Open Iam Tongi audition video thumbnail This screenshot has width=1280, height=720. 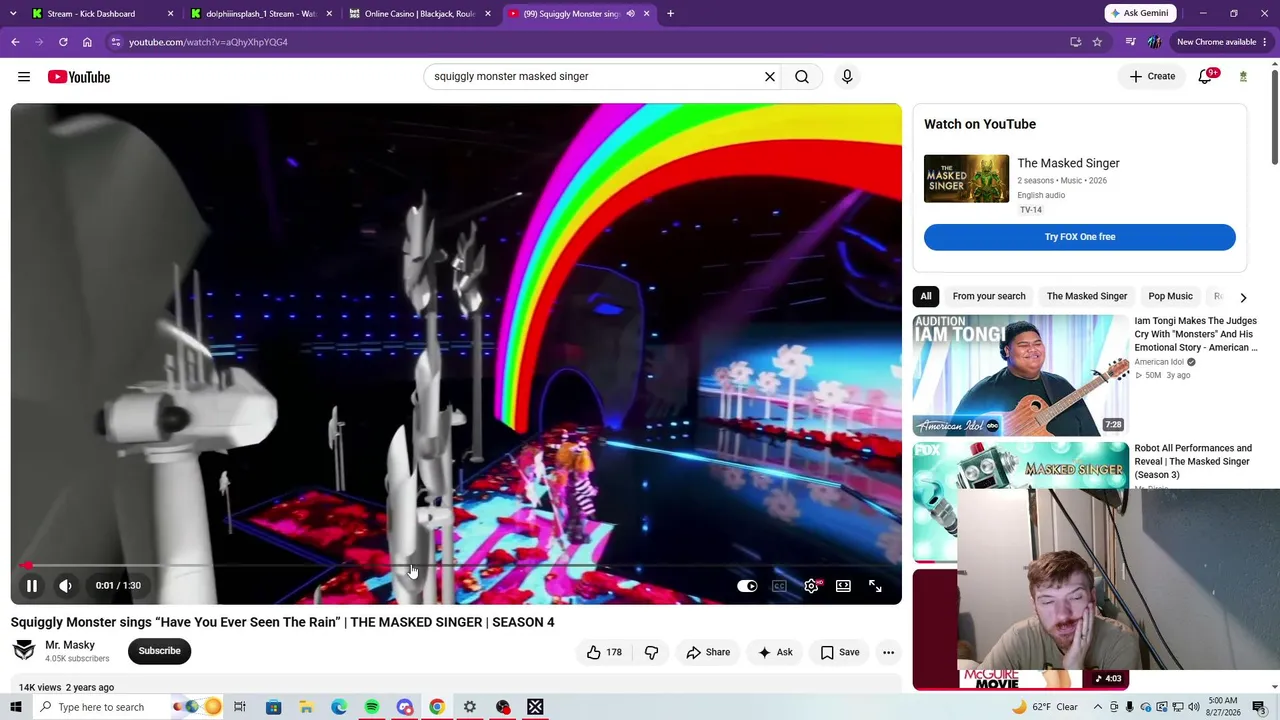(x=1021, y=375)
